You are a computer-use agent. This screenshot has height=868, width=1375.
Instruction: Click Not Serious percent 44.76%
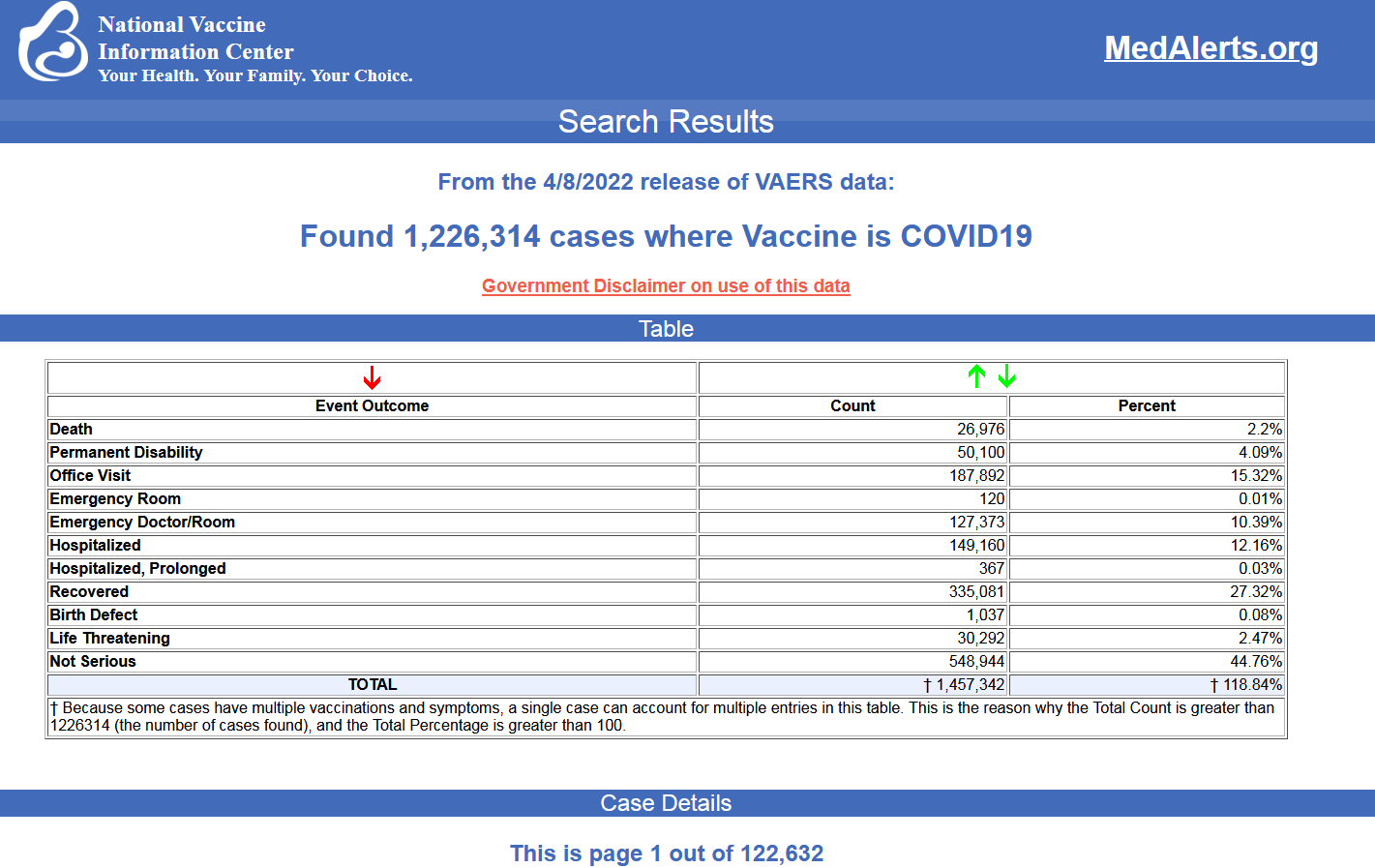coord(1256,661)
